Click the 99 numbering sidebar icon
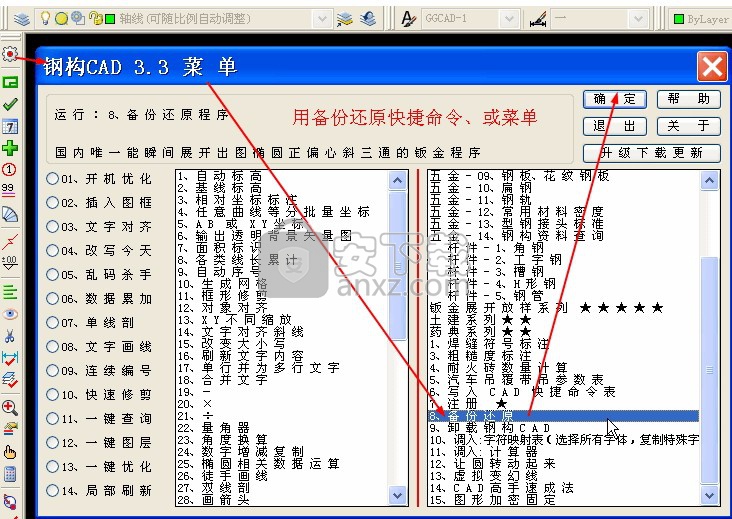The width and height of the screenshot is (732, 519). coord(8,189)
